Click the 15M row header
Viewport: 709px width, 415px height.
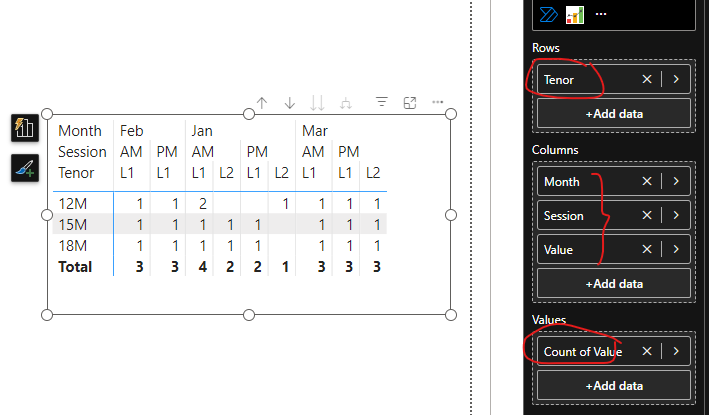[x=72, y=224]
